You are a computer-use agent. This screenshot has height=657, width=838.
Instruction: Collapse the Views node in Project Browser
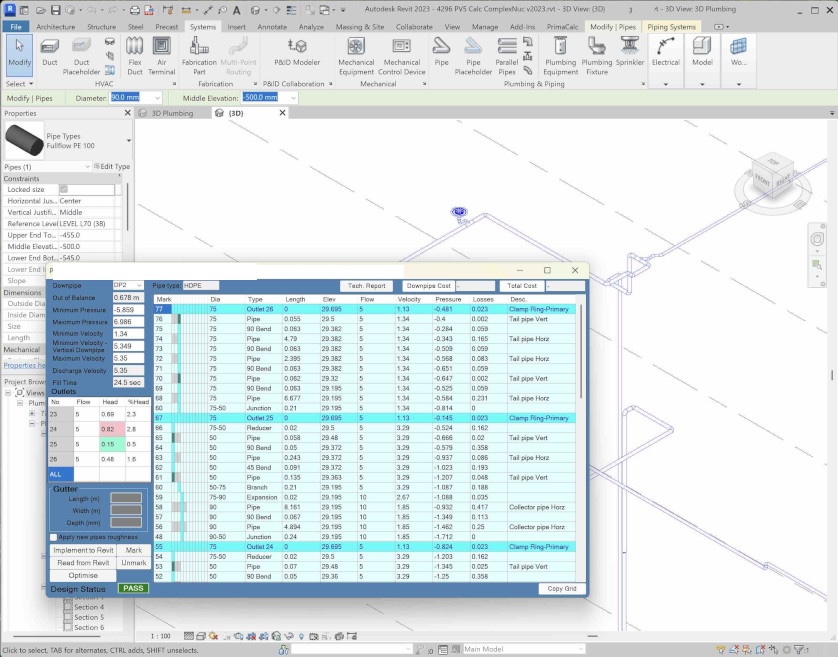8,392
